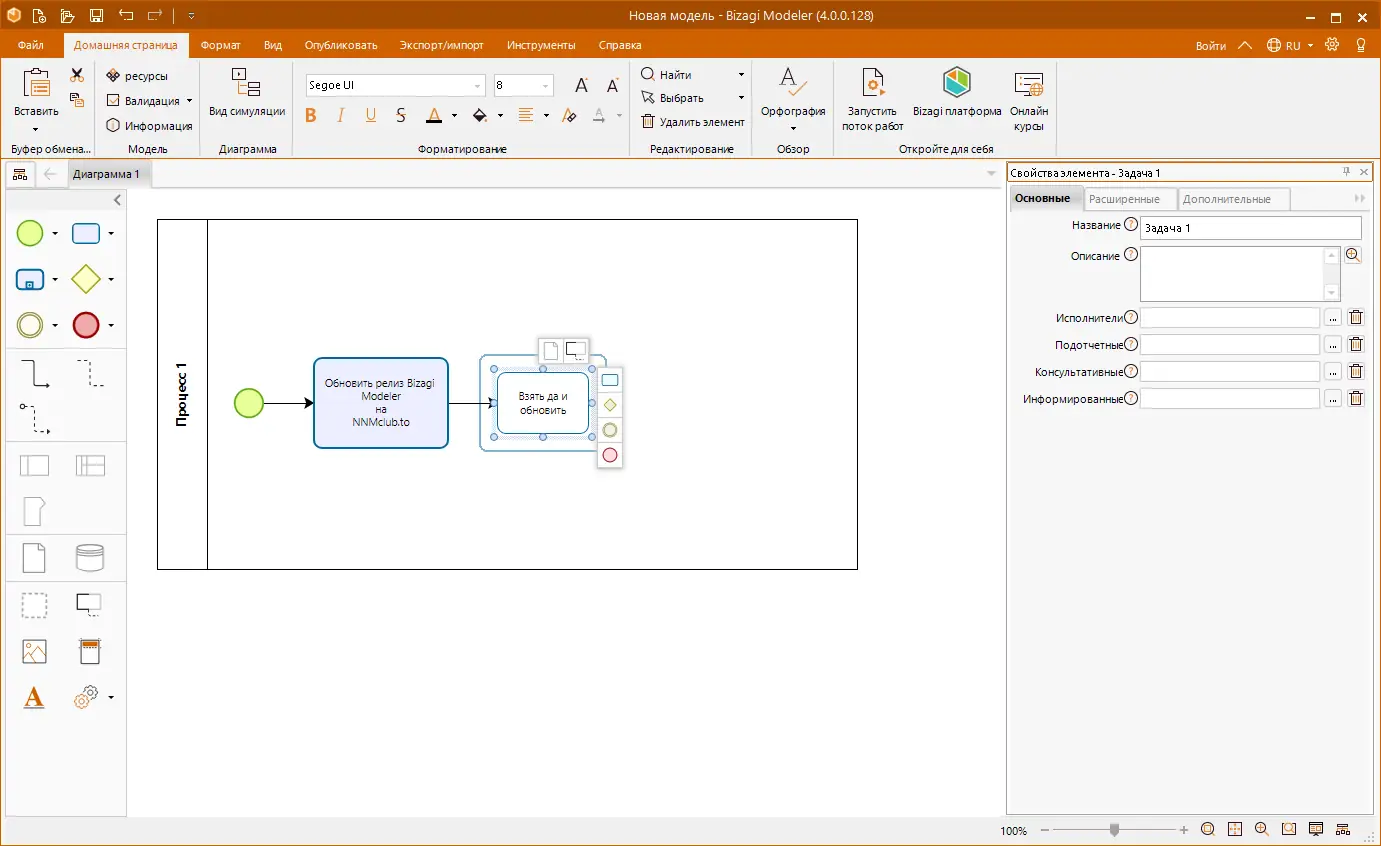Image resolution: width=1381 pixels, height=846 pixels.
Task: Click the Text Annotation shape tool
Action: point(89,604)
